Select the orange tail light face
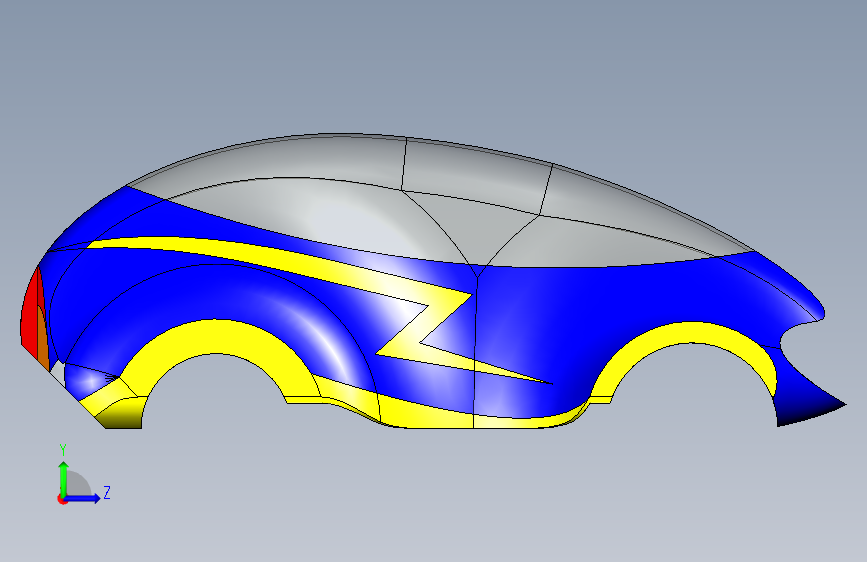Viewport: 867px width, 562px height. coord(43,339)
